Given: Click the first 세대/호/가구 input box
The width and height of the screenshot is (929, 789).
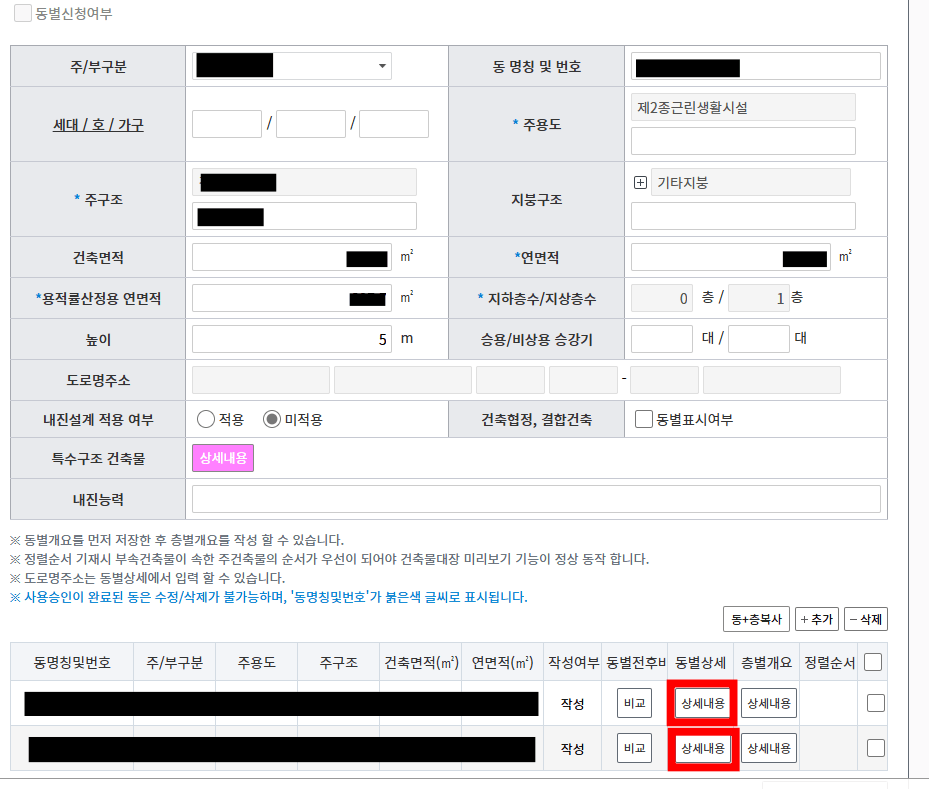Looking at the screenshot, I should click(226, 123).
